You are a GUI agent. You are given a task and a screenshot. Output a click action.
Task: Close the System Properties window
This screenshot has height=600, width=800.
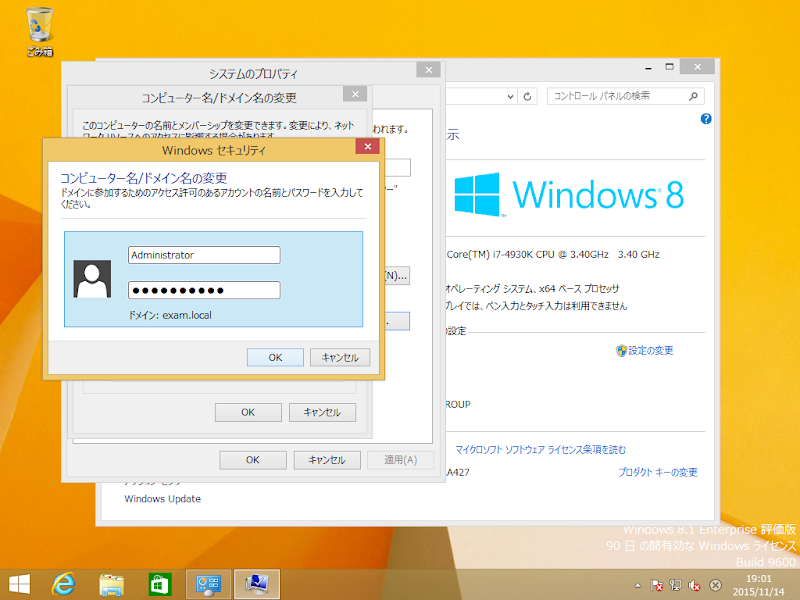click(x=429, y=70)
